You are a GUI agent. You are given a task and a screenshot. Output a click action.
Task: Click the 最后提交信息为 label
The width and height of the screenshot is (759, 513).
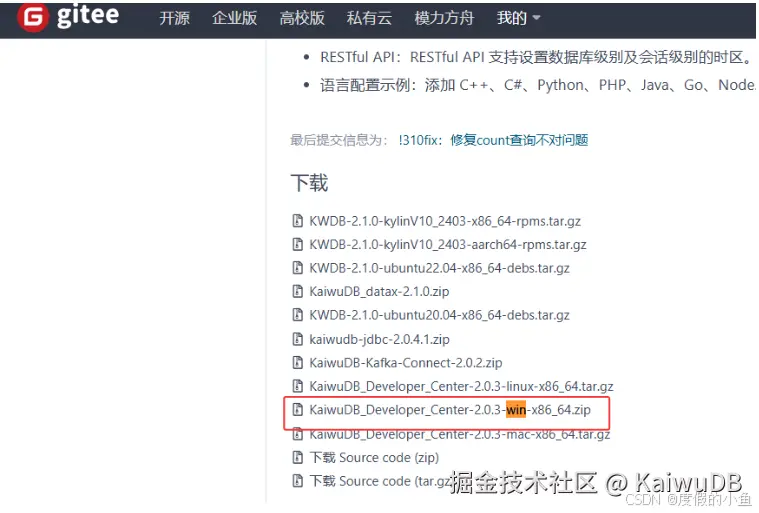[x=339, y=140]
